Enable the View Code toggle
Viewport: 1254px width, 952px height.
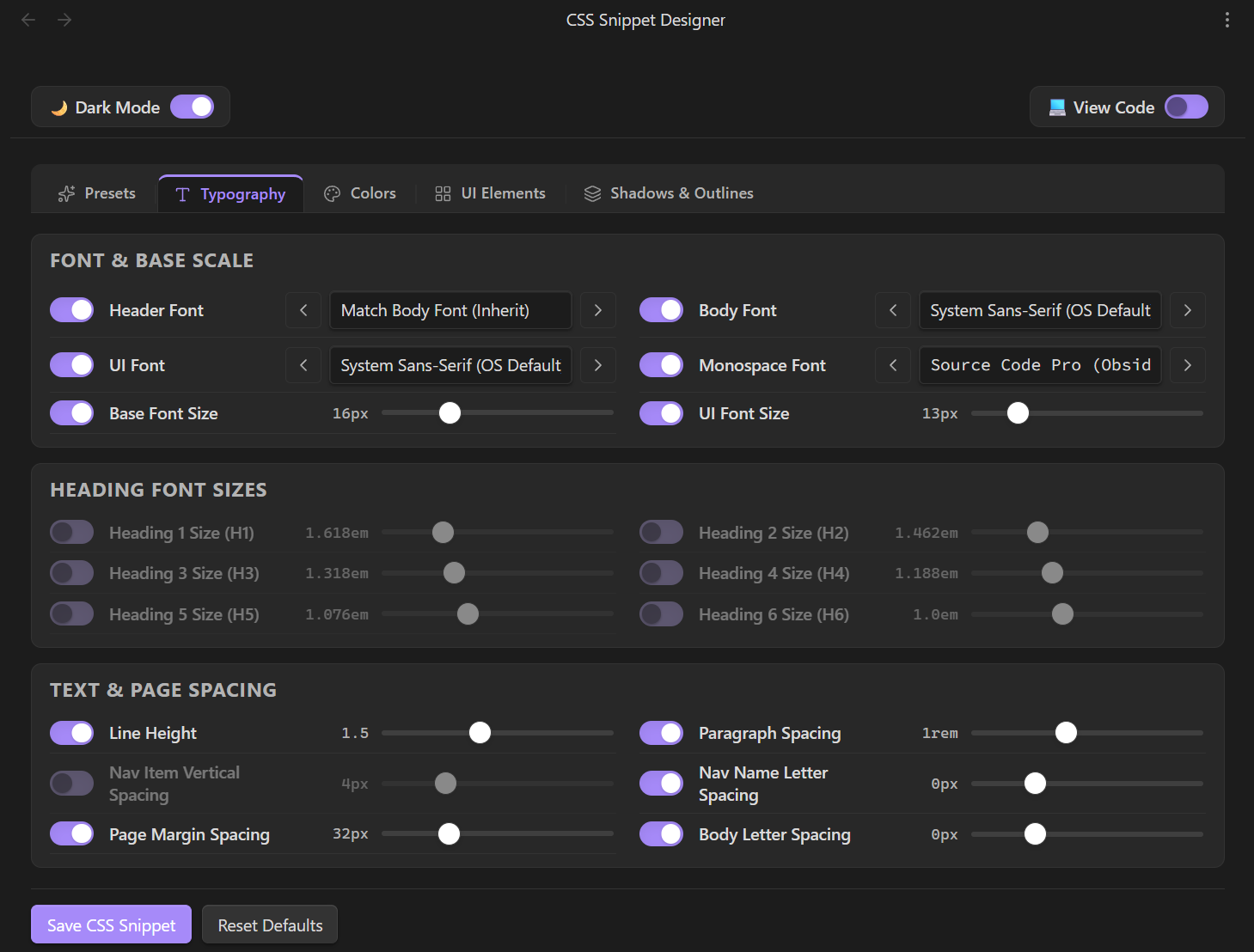coord(1186,107)
